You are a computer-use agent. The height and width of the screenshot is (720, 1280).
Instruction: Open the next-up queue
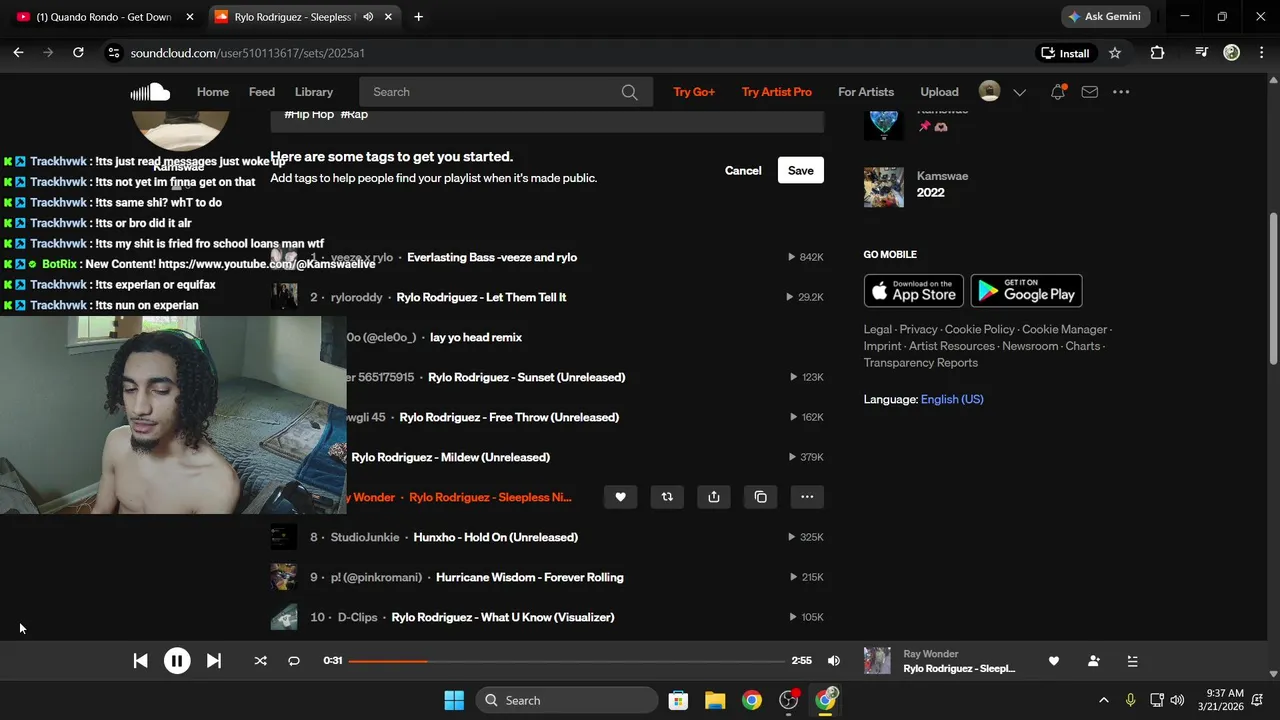1132,661
